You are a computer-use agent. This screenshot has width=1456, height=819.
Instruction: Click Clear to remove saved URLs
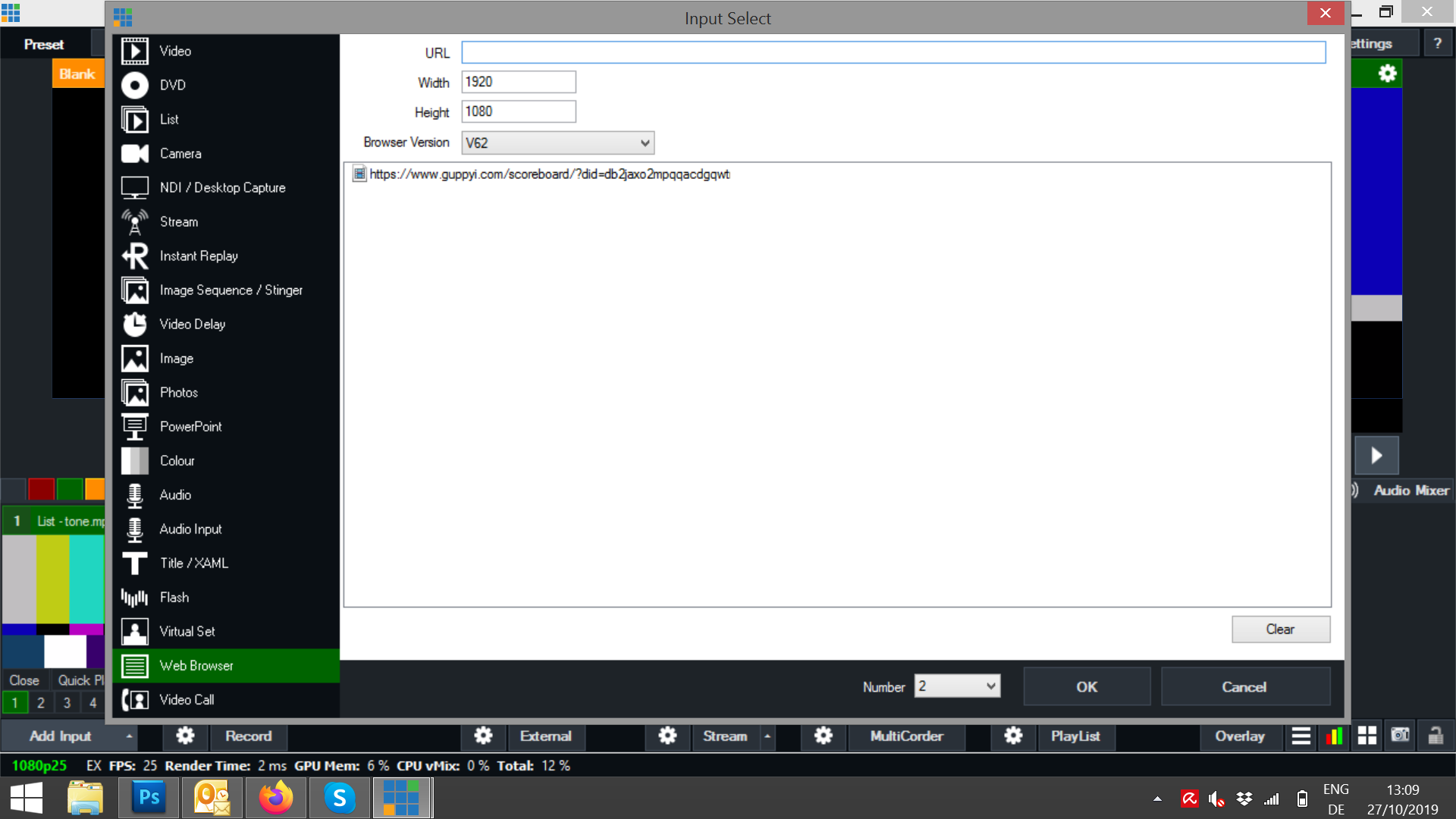click(x=1279, y=629)
